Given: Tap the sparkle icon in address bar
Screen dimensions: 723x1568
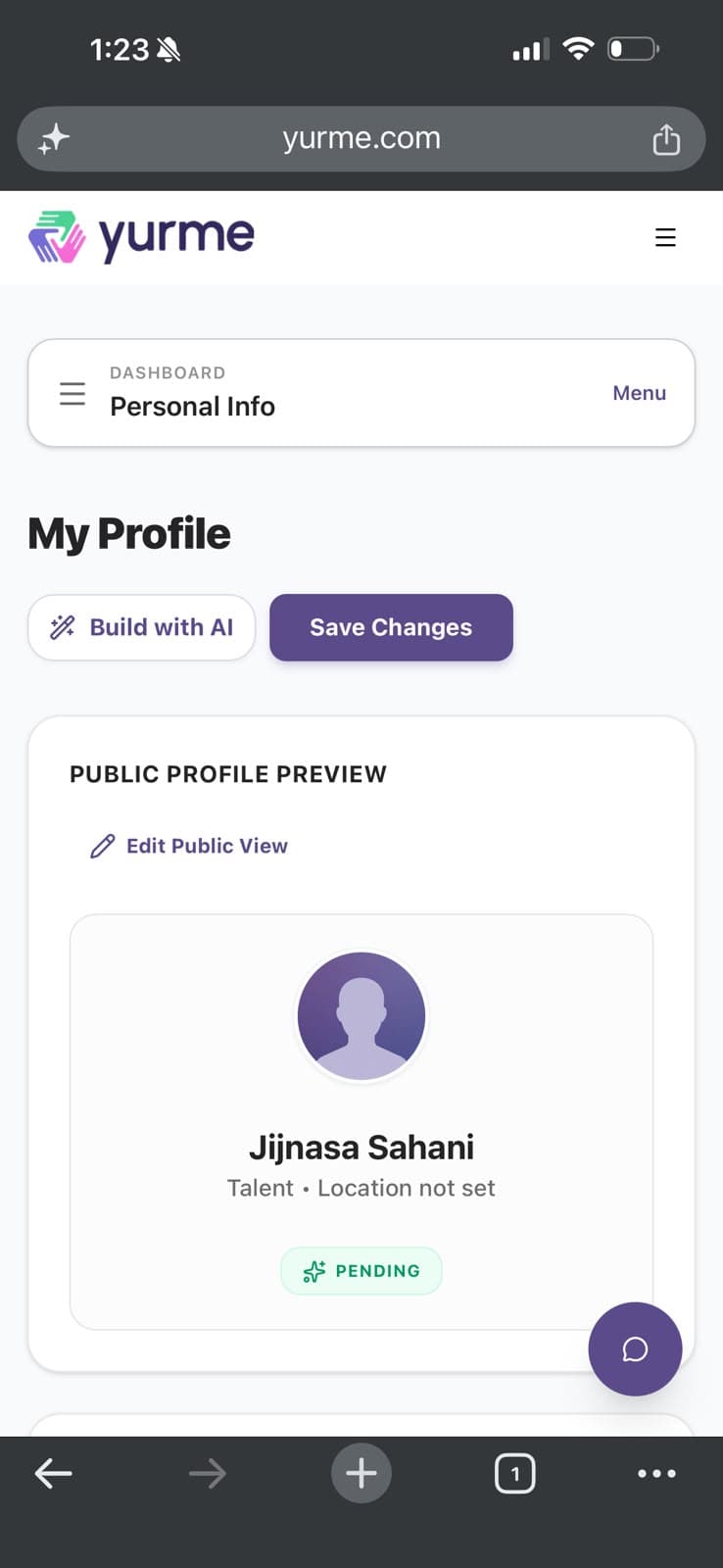Looking at the screenshot, I should click(54, 139).
